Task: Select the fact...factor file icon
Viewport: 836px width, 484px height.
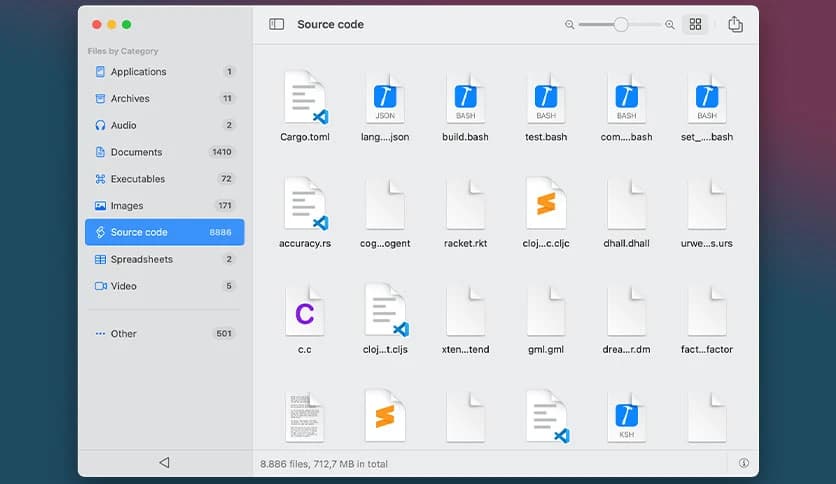Action: (707, 311)
